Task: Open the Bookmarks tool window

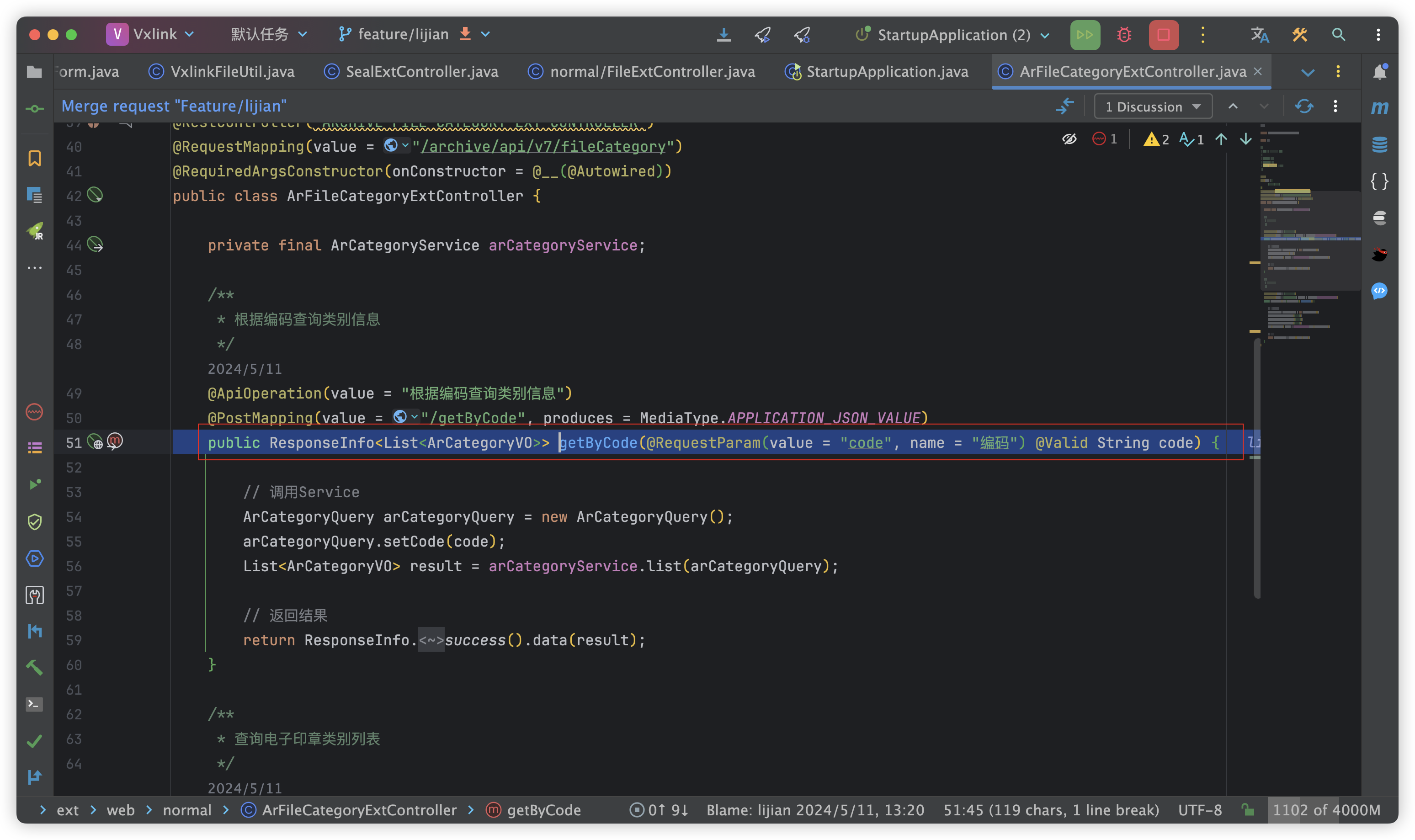Action: [x=35, y=158]
